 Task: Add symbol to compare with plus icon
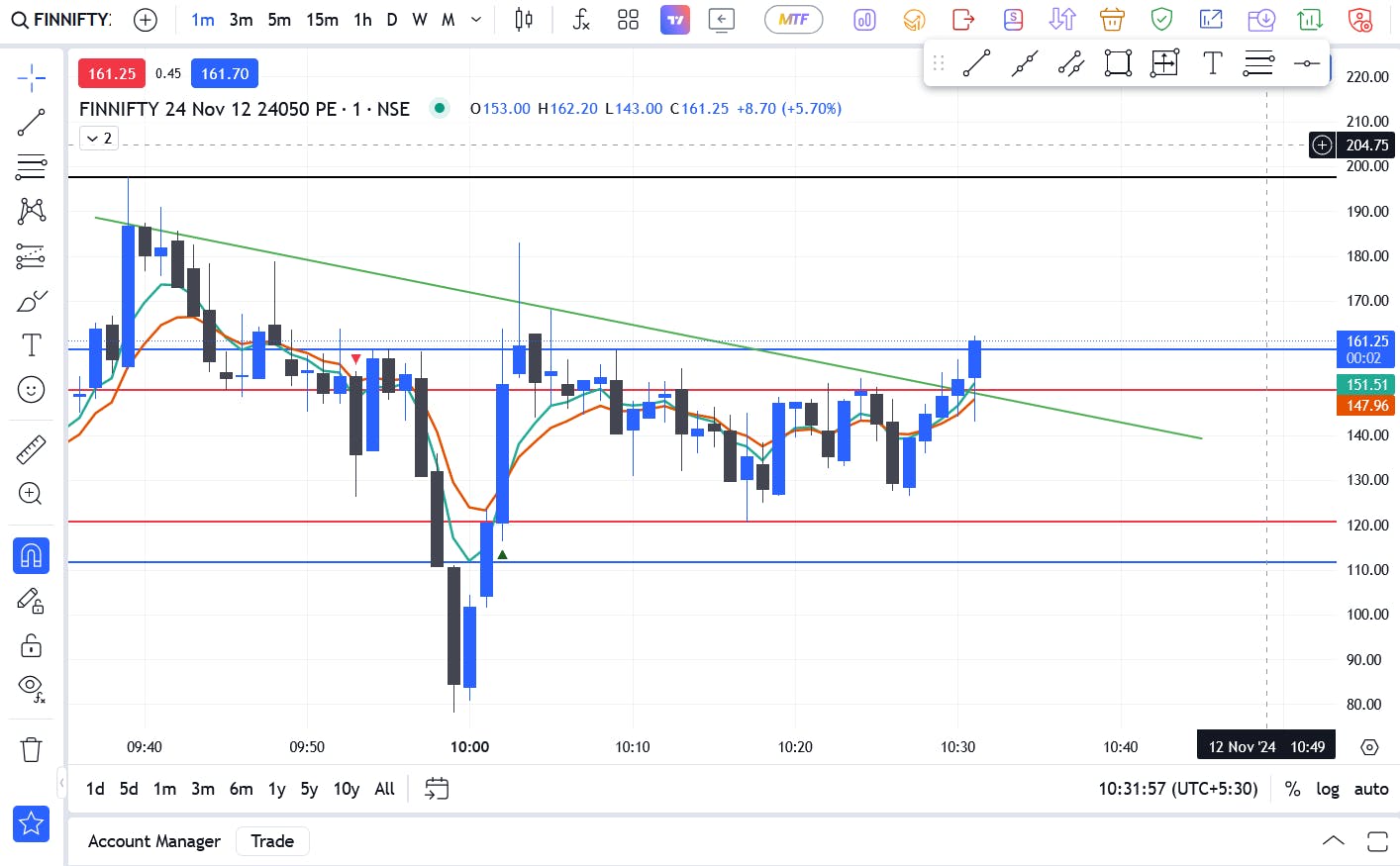pyautogui.click(x=146, y=20)
